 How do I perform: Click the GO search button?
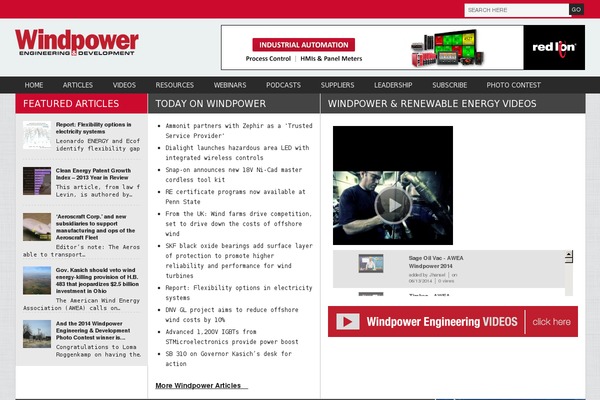point(576,10)
